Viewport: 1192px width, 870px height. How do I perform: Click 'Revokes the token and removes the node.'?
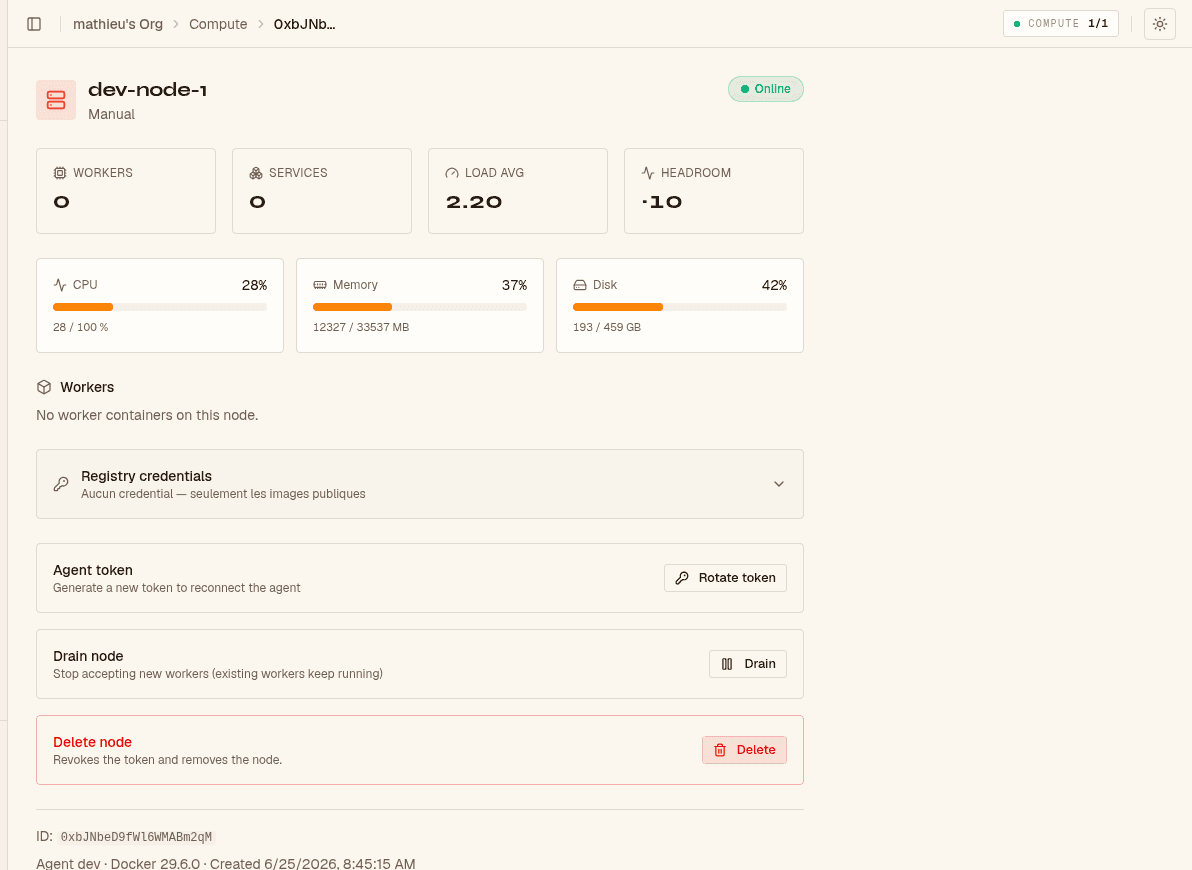[x=167, y=760]
